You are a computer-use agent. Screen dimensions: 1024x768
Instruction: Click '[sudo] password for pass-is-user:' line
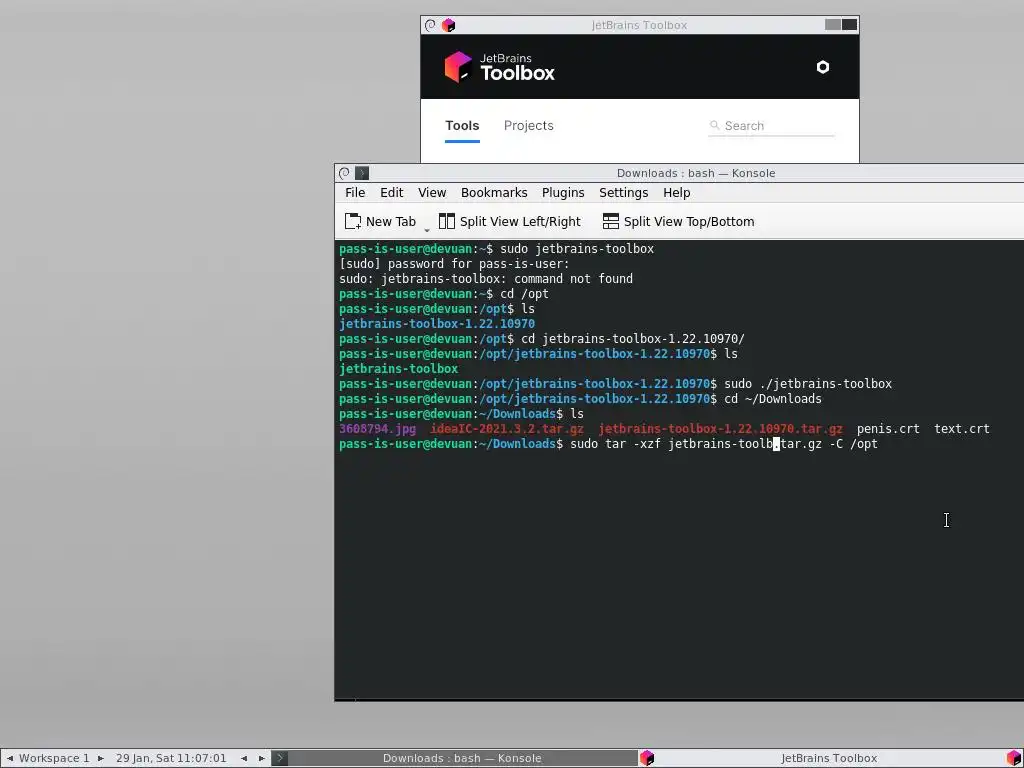point(455,264)
